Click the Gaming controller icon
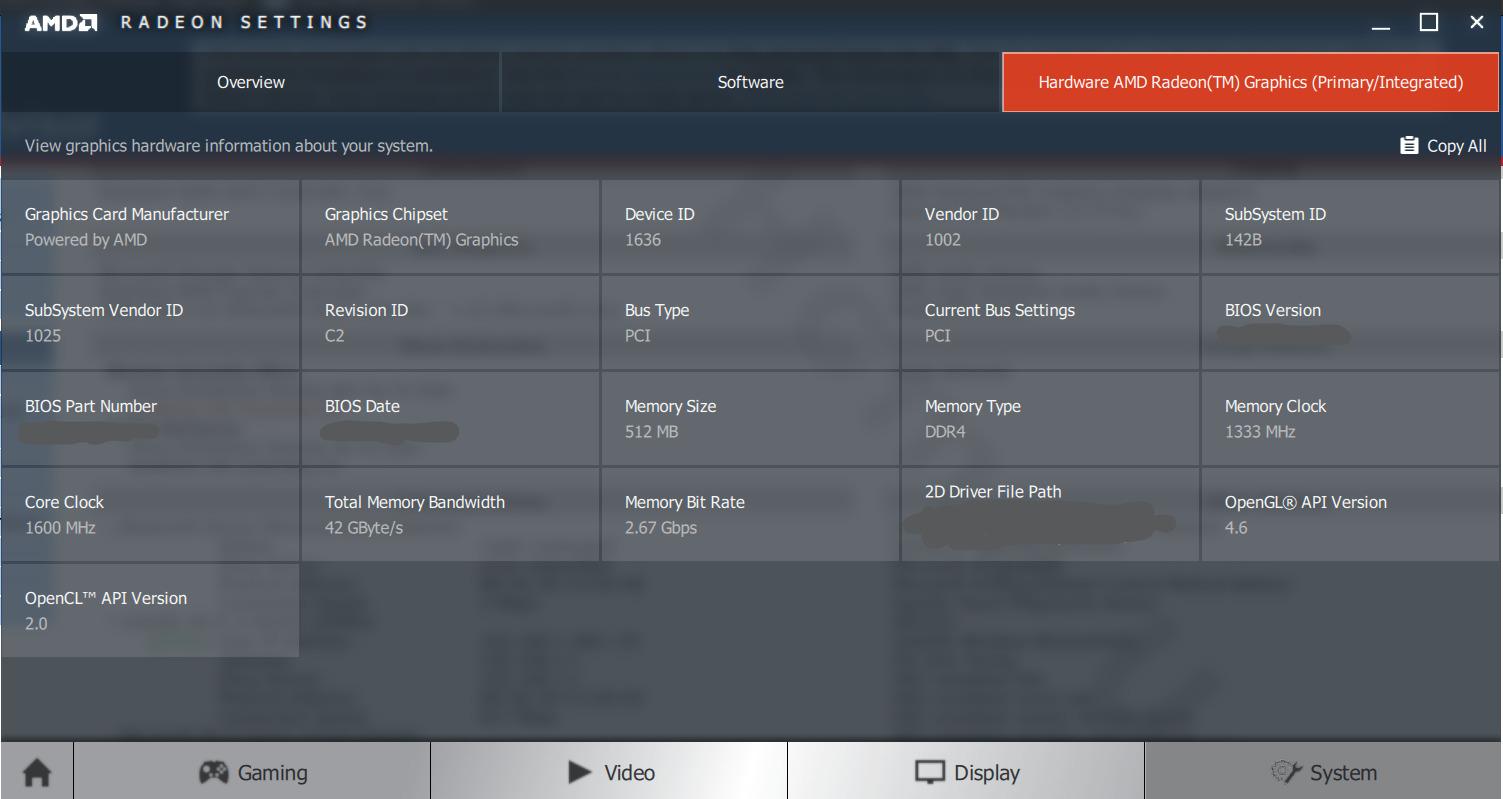Screen dimensions: 1503x799 pos(213,772)
